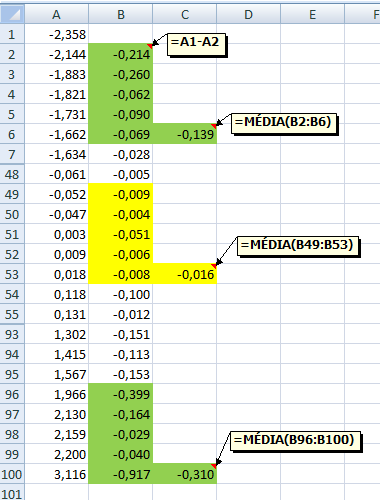
Task: Click cell C100 with average -0,310
Action: [x=185, y=474]
